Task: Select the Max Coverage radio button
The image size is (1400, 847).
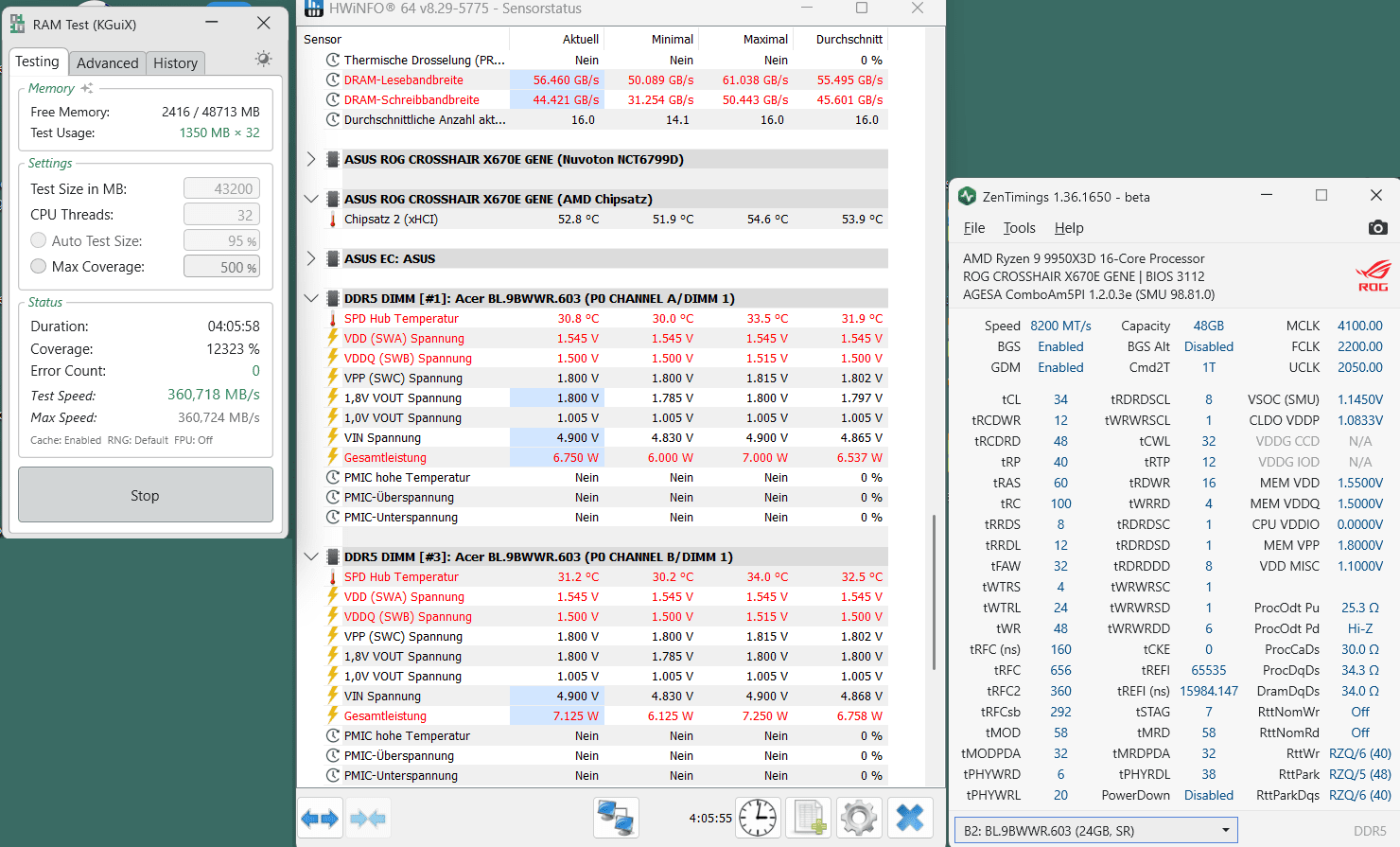Action: click(x=39, y=266)
